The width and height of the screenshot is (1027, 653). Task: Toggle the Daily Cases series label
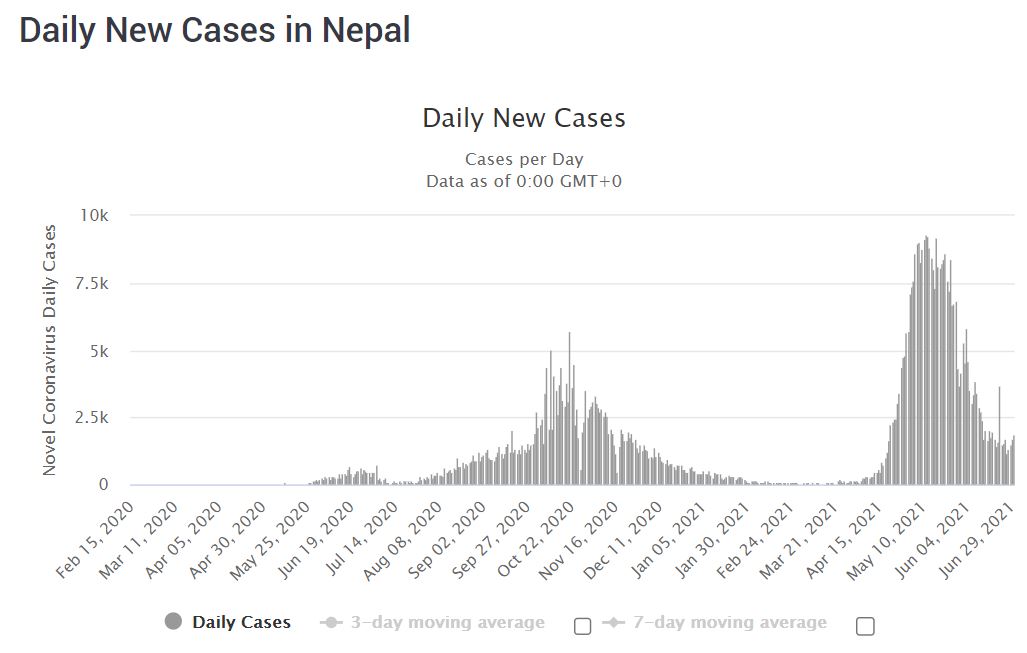click(x=241, y=622)
